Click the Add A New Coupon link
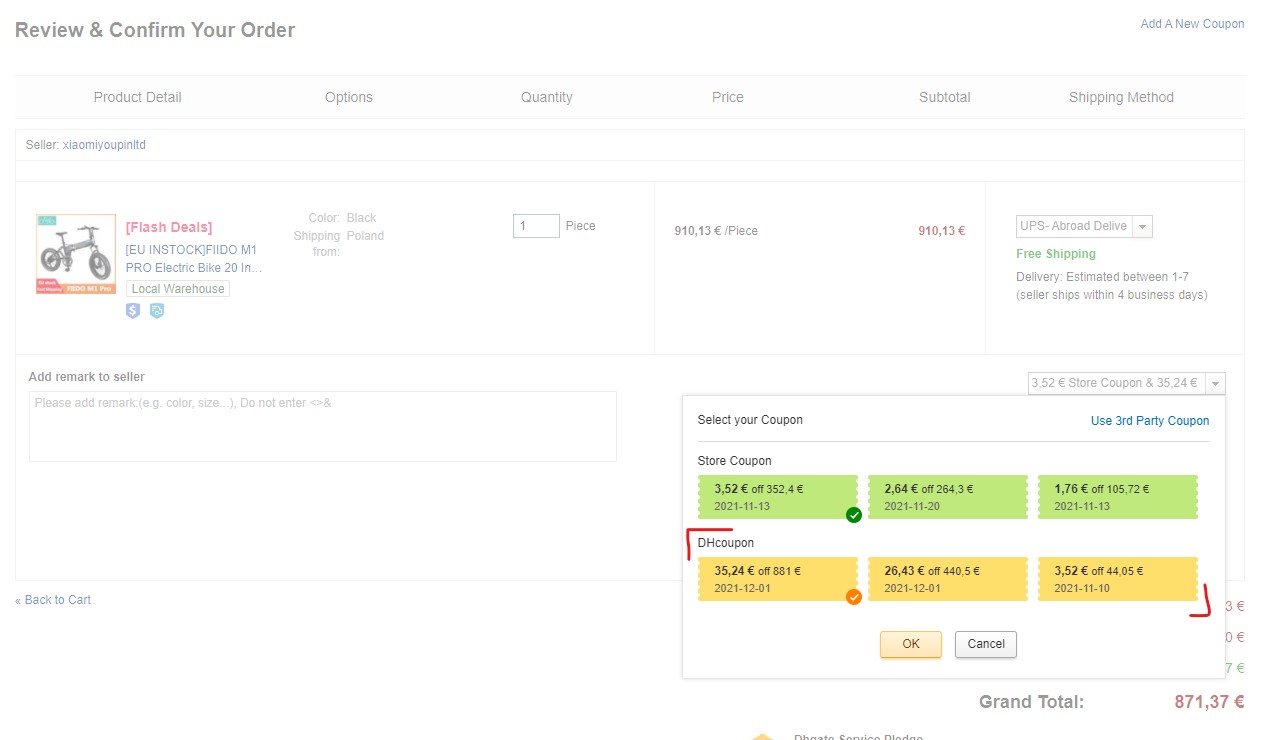This screenshot has height=740, width=1262. pyautogui.click(x=1192, y=24)
